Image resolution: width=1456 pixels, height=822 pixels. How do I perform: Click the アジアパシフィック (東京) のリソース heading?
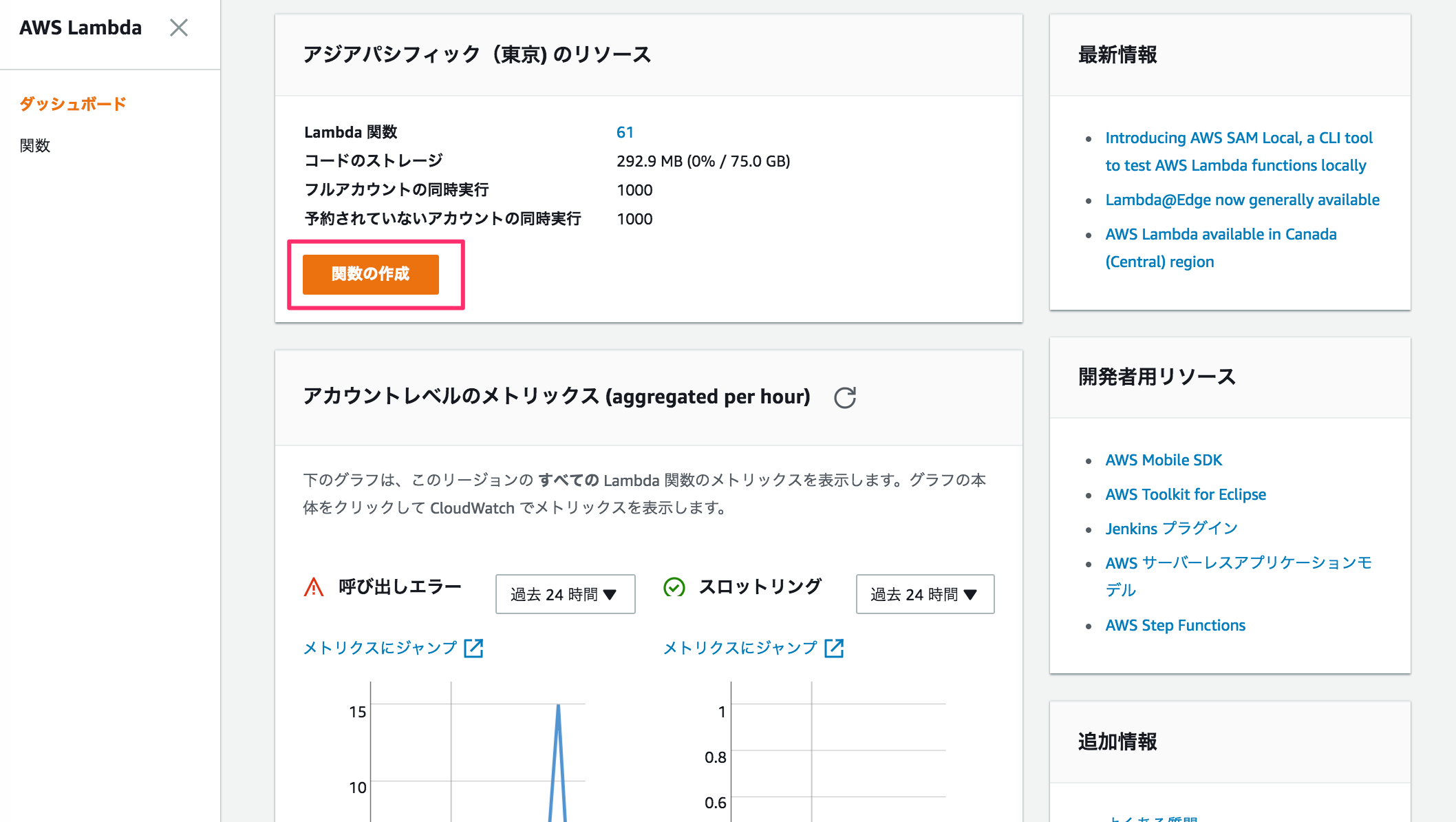pos(477,54)
